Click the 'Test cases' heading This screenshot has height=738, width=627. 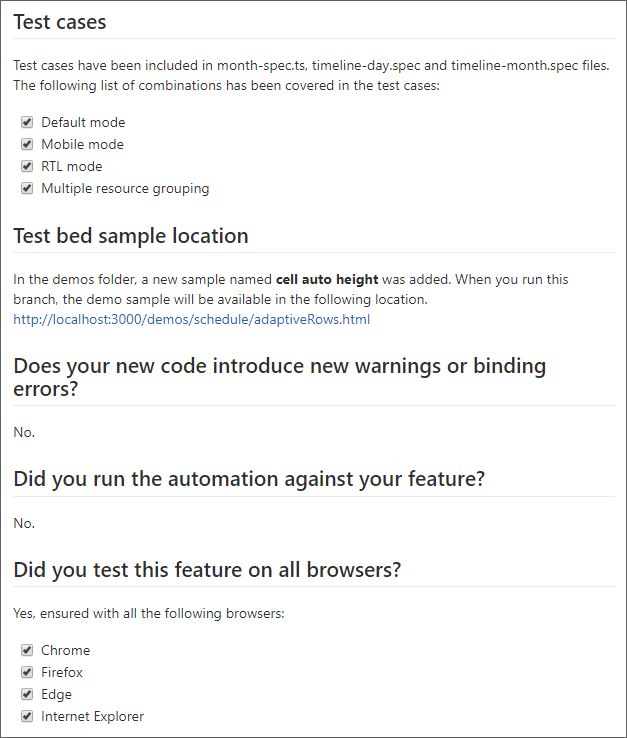[60, 22]
